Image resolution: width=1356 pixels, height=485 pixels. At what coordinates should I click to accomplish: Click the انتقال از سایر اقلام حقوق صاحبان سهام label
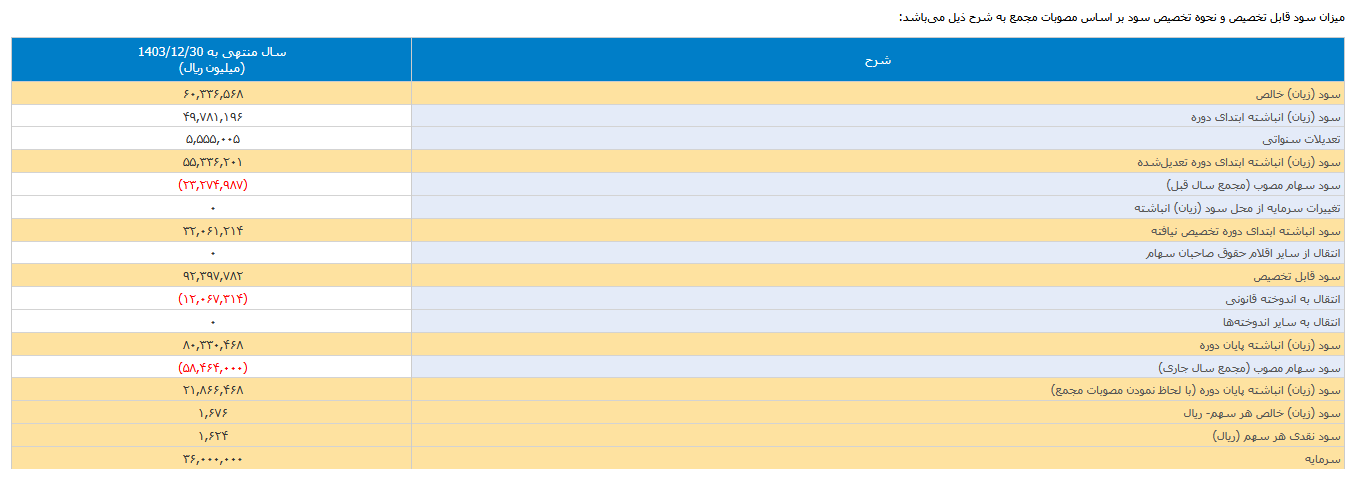[1244, 253]
